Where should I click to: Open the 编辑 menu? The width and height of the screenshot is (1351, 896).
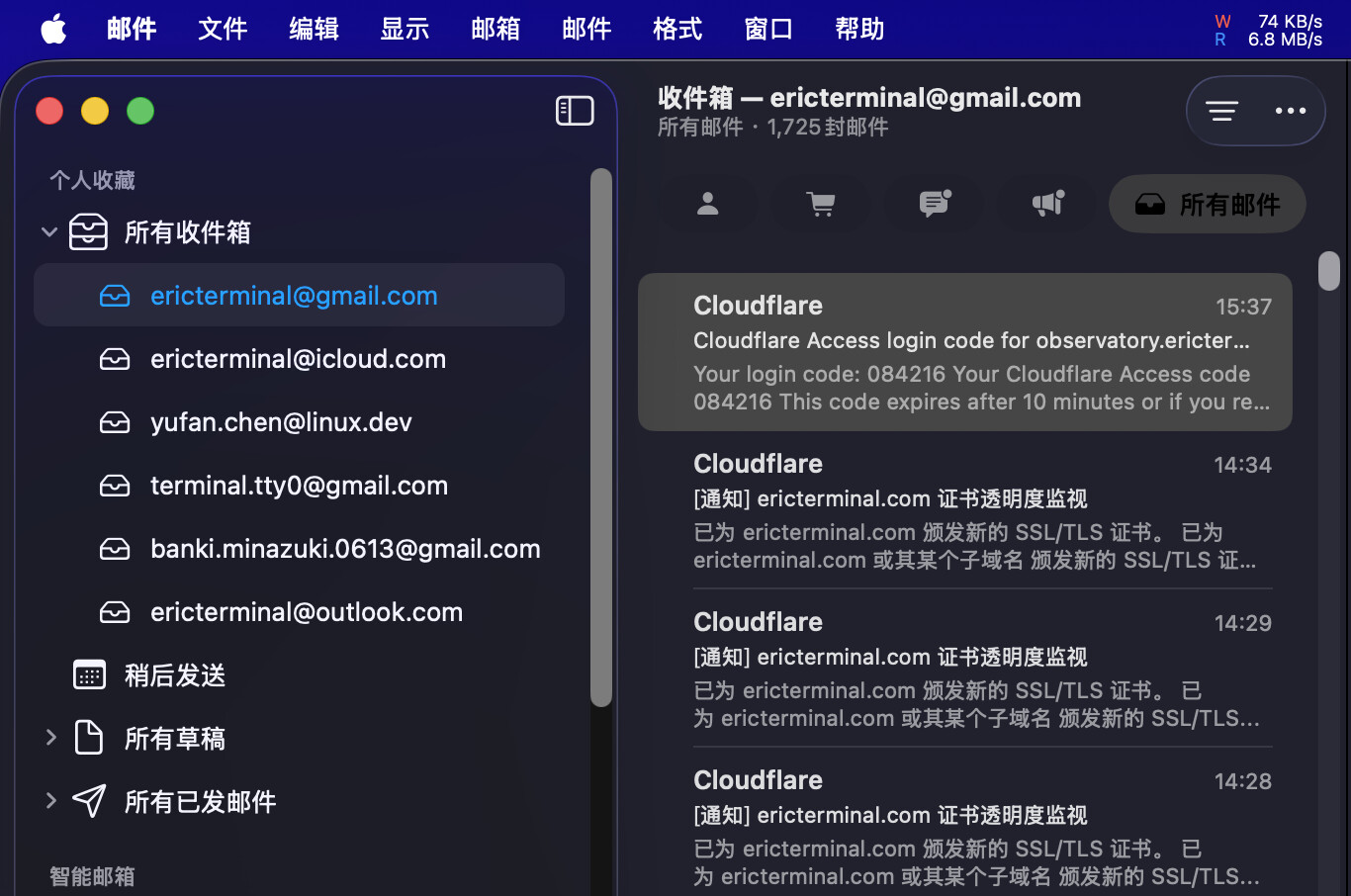[314, 29]
